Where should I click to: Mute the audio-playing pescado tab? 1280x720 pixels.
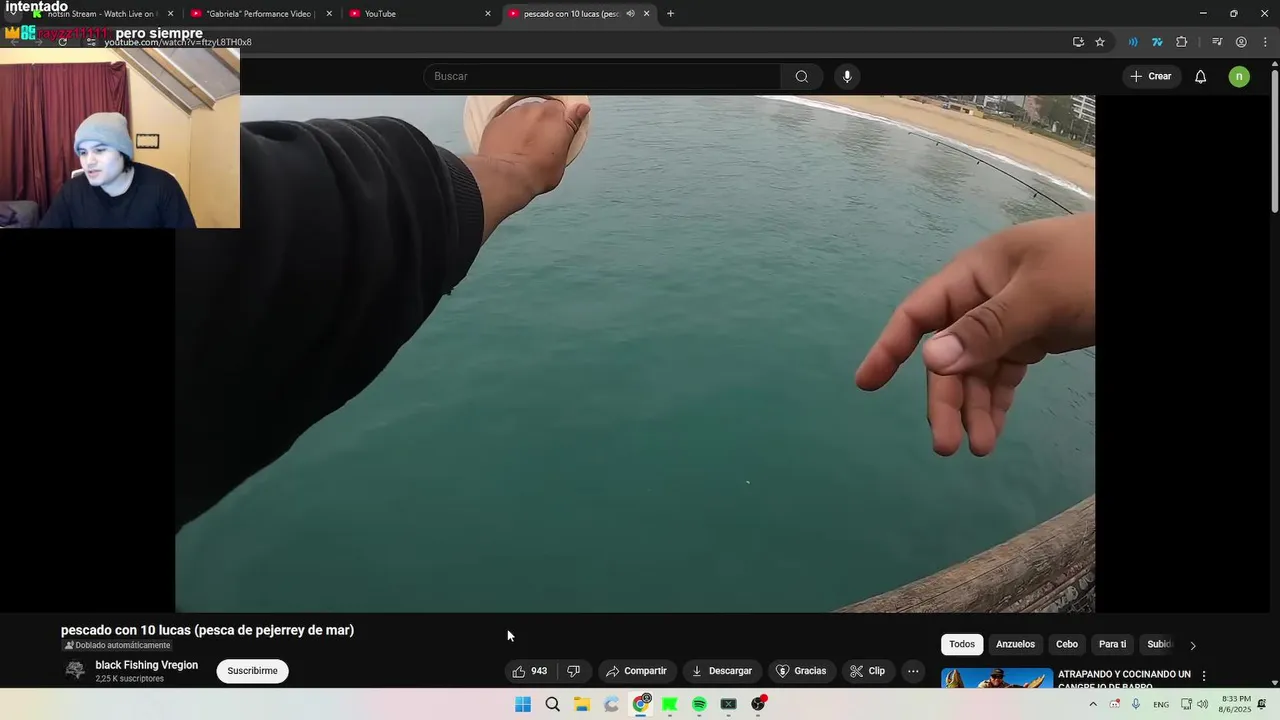point(630,13)
